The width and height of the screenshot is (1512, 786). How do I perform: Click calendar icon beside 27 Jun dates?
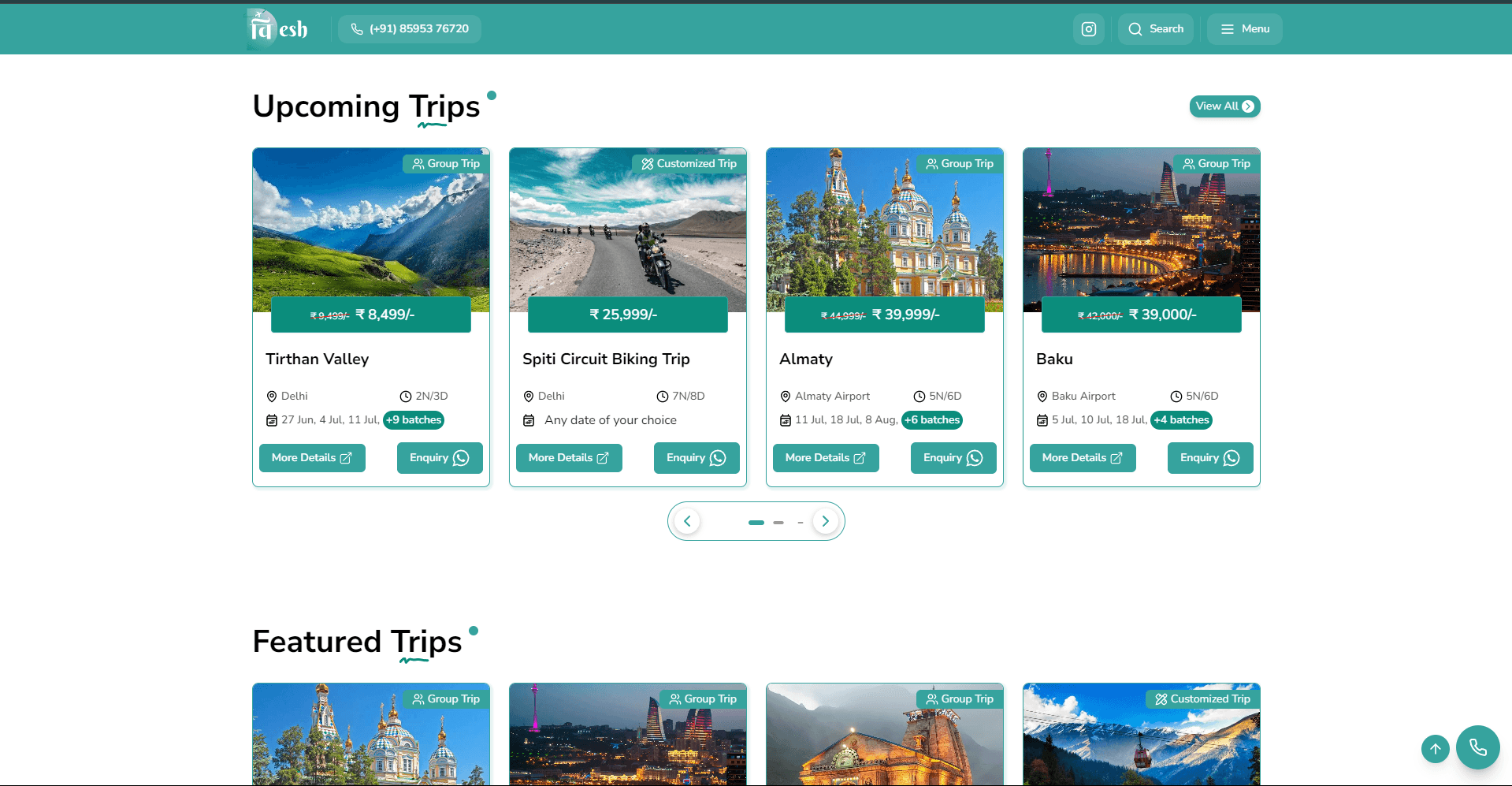[272, 420]
